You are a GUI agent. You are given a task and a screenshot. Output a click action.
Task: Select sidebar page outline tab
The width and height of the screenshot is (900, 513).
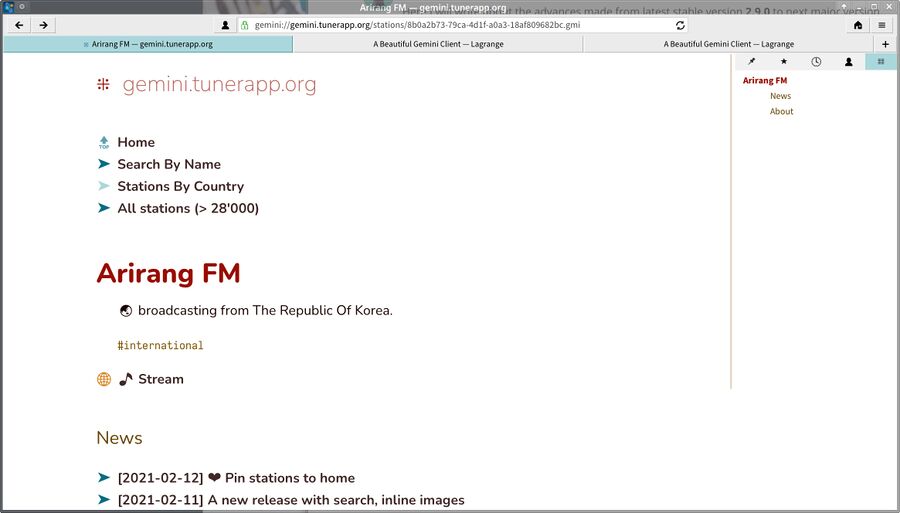[880, 61]
